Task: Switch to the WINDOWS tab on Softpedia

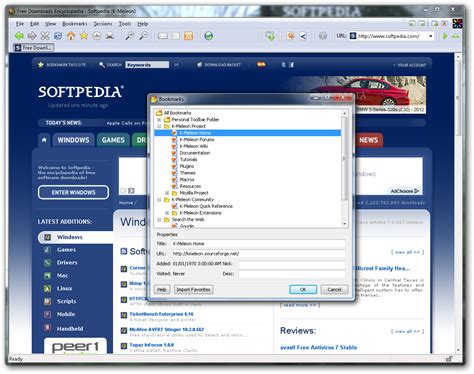Action: pyautogui.click(x=73, y=140)
